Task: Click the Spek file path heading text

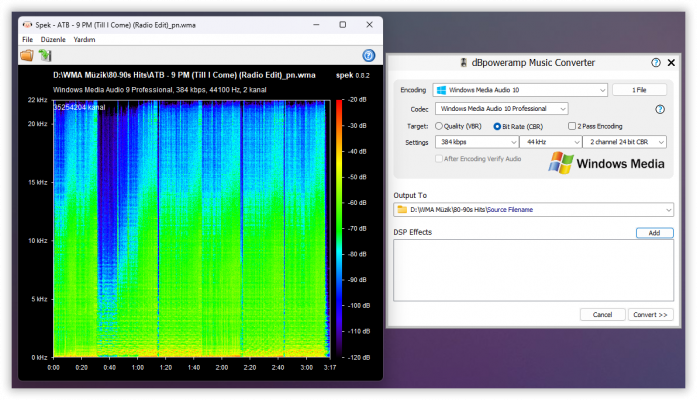Action: tap(184, 75)
